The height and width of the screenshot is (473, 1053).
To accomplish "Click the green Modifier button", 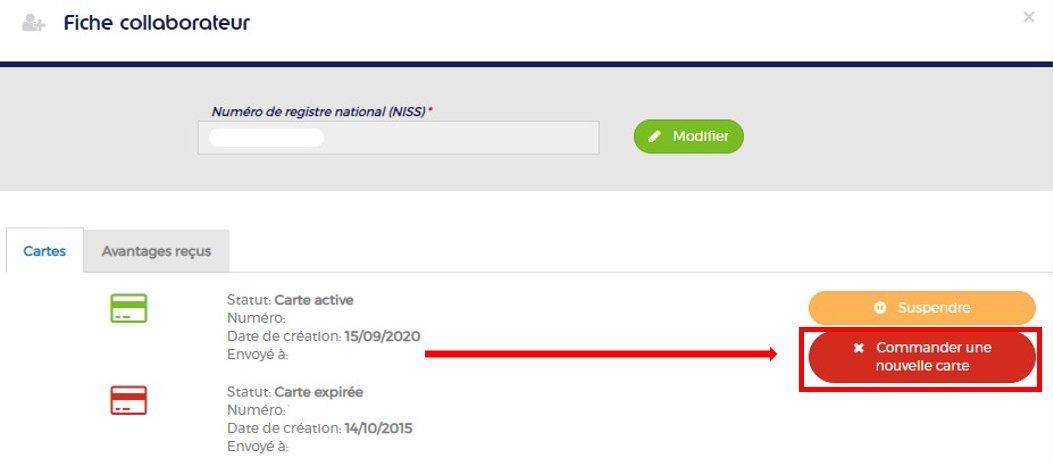I will coord(688,136).
